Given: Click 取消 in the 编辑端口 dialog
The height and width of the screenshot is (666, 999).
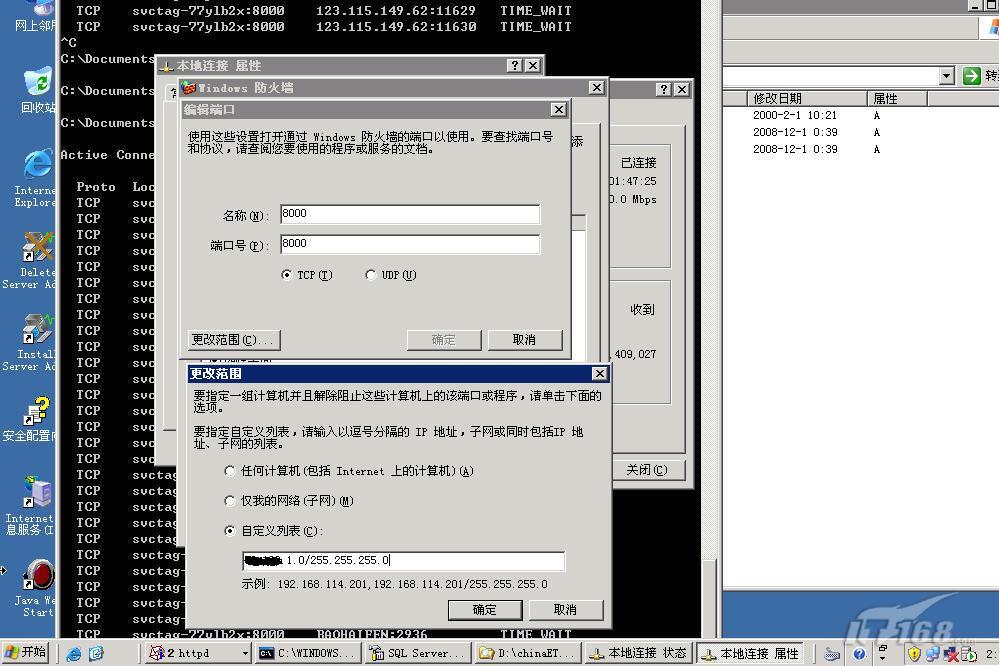Looking at the screenshot, I should coord(525,340).
